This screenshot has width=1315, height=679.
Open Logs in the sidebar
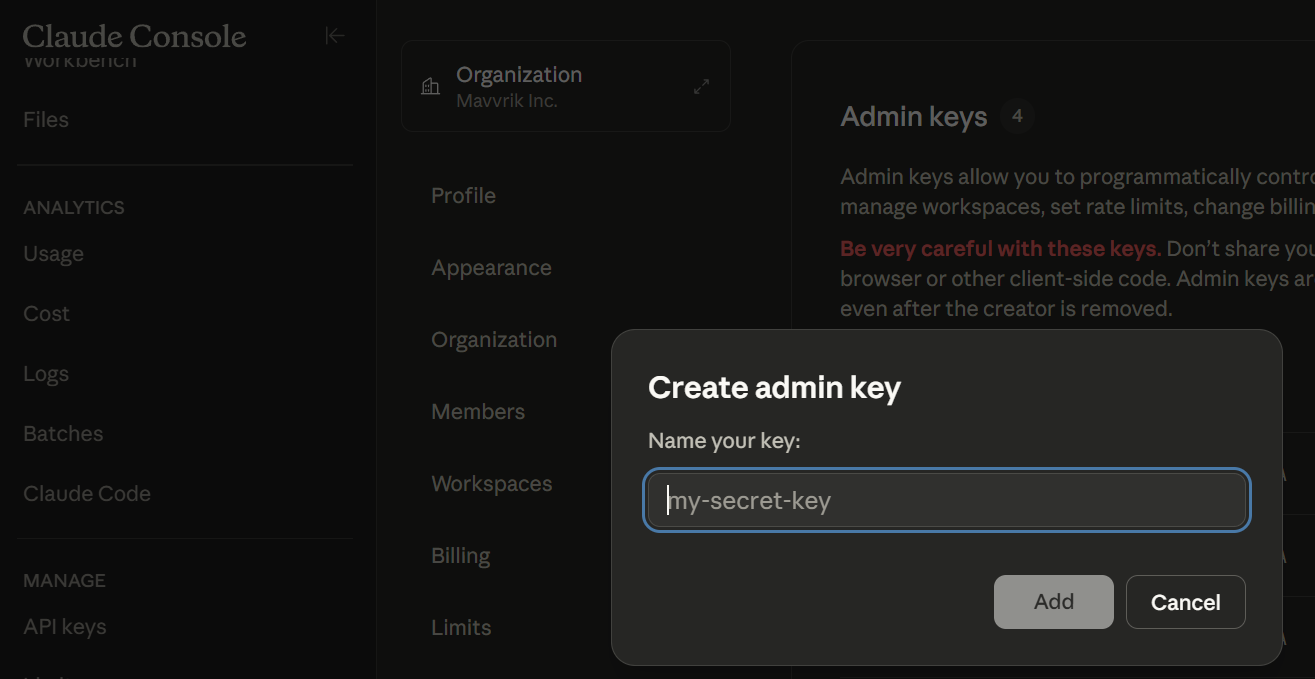click(46, 374)
